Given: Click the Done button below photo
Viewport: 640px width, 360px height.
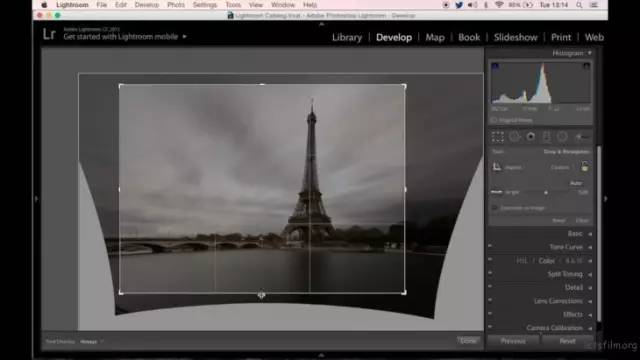Looking at the screenshot, I should tap(468, 341).
